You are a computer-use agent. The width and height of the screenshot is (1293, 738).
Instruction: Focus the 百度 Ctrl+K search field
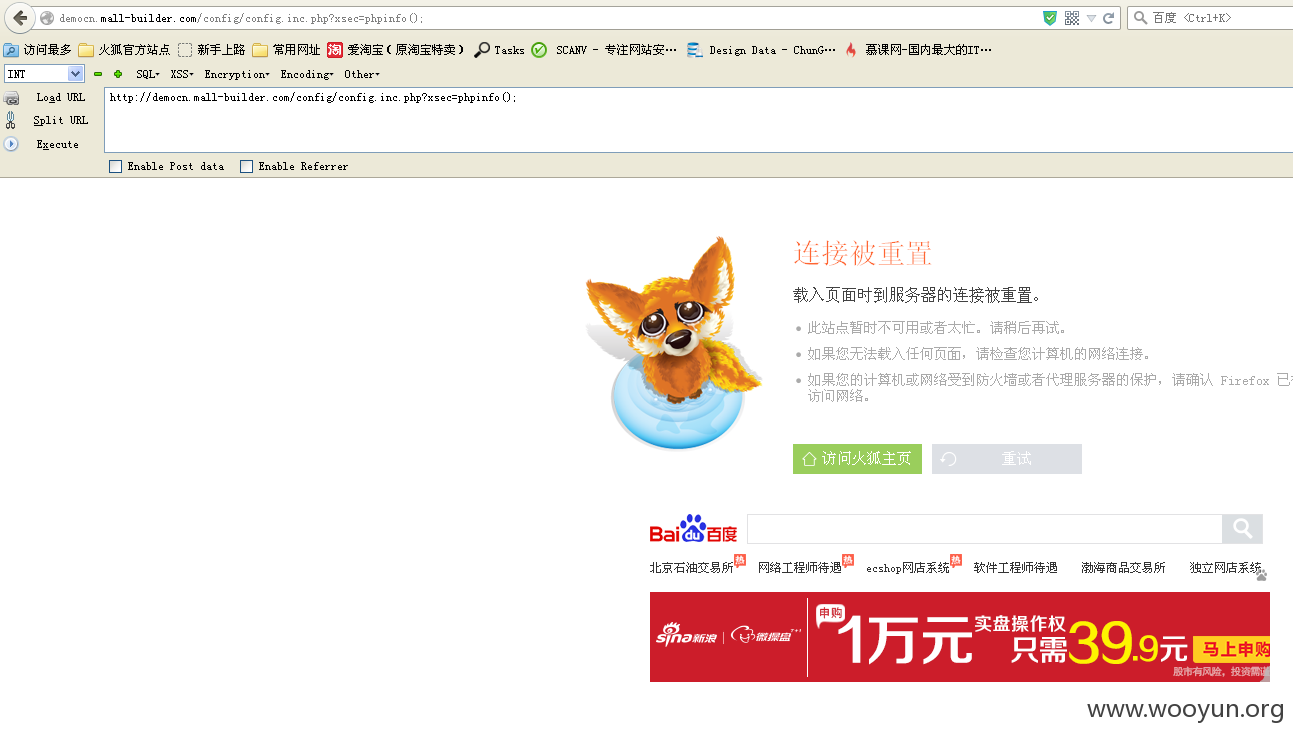click(x=1210, y=18)
